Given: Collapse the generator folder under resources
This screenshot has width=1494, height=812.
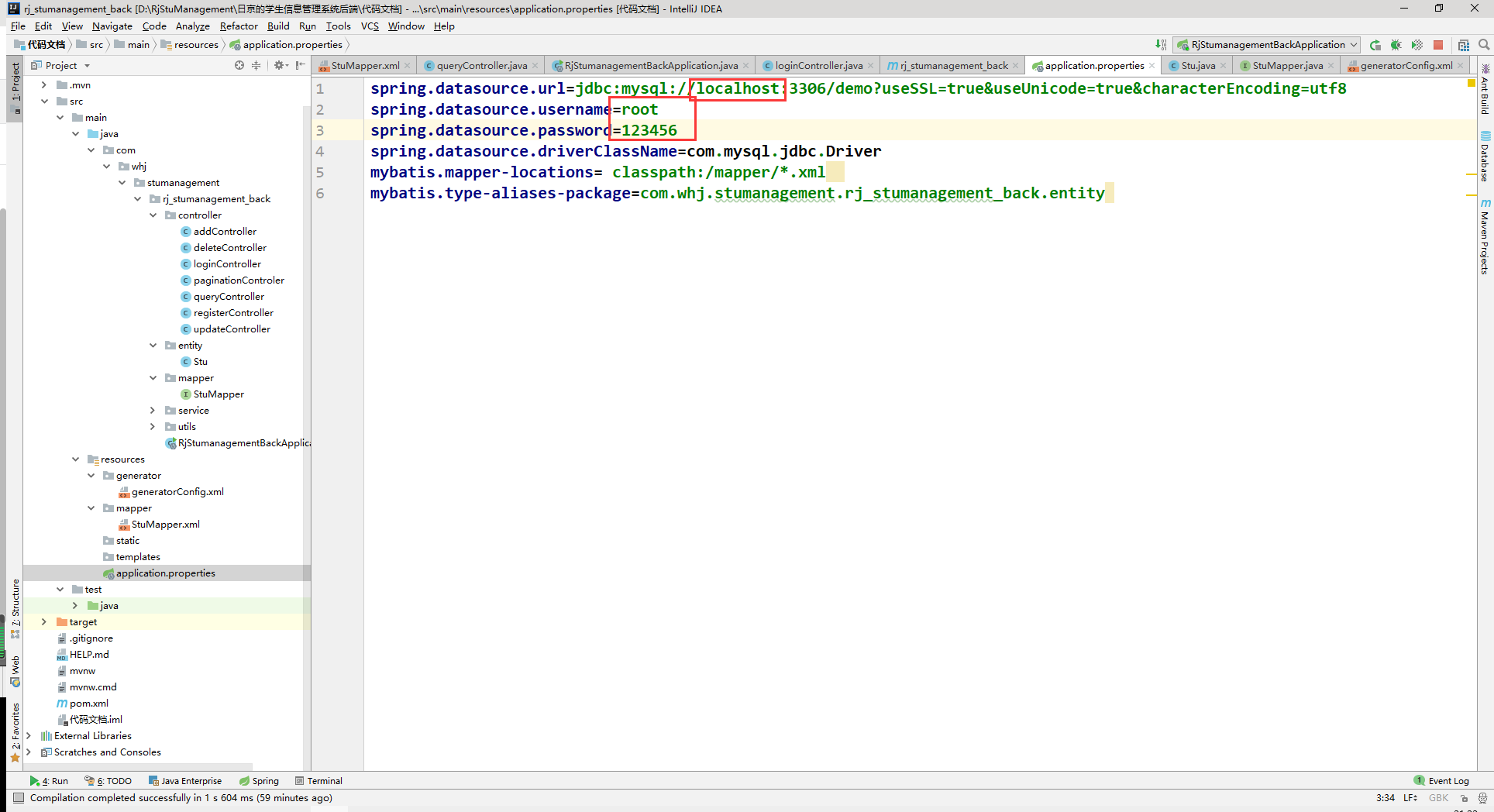Looking at the screenshot, I should (x=91, y=476).
